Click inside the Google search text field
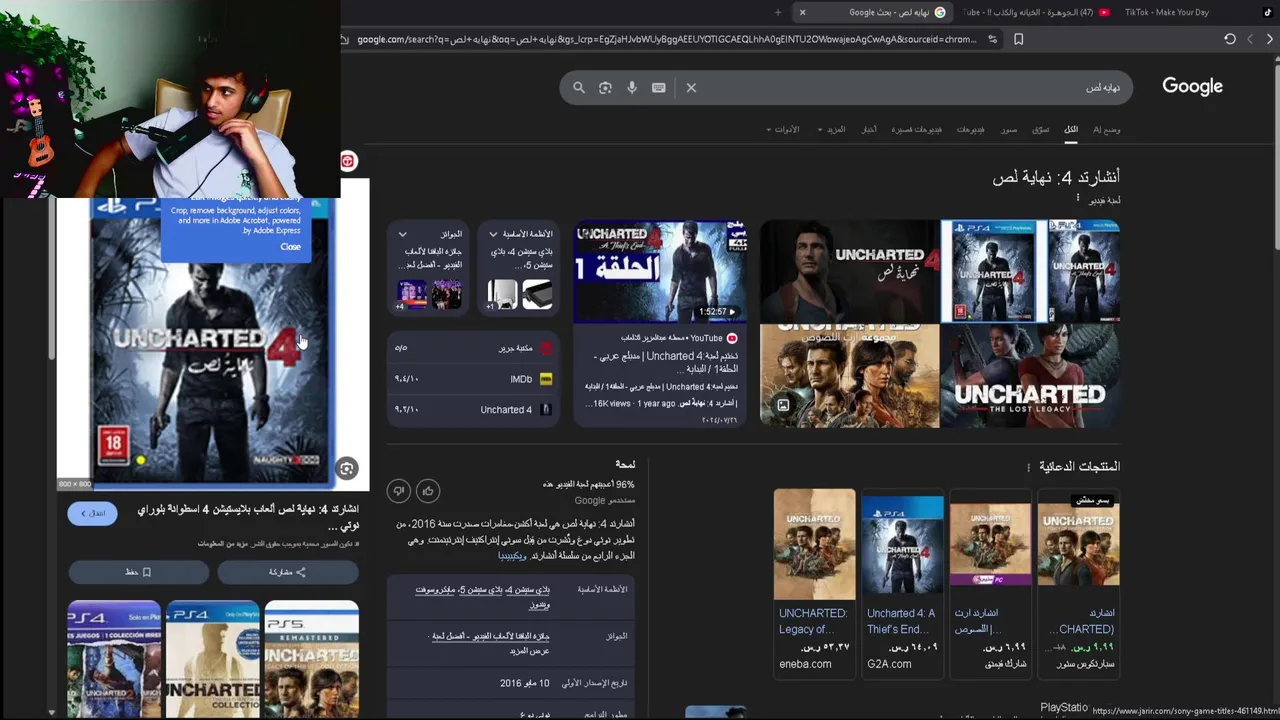The height and width of the screenshot is (720, 1280). 910,88
